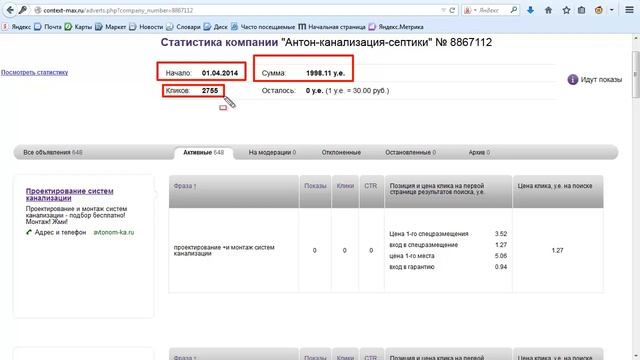Open ad title Проектирование систем канализации
640x360 pixels.
pos(69,194)
